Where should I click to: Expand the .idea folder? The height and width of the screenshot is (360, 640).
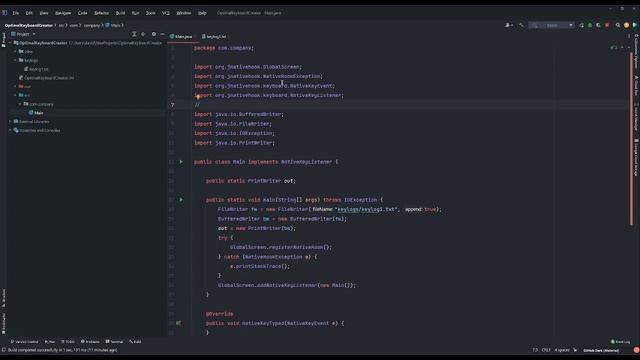pyautogui.click(x=16, y=52)
